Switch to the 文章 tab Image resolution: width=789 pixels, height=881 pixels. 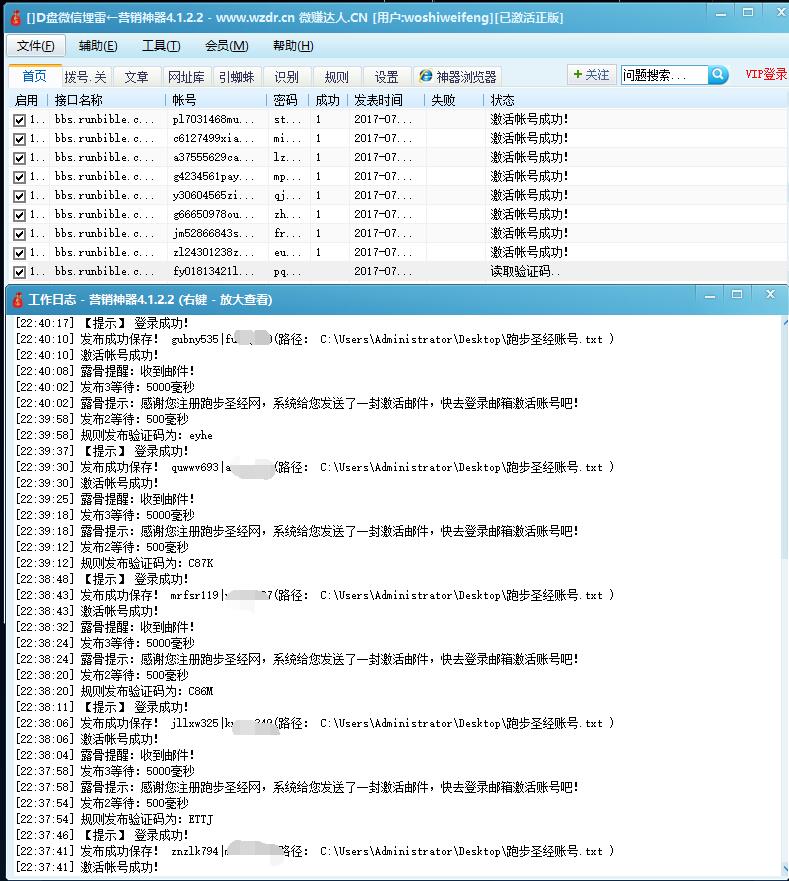point(136,77)
